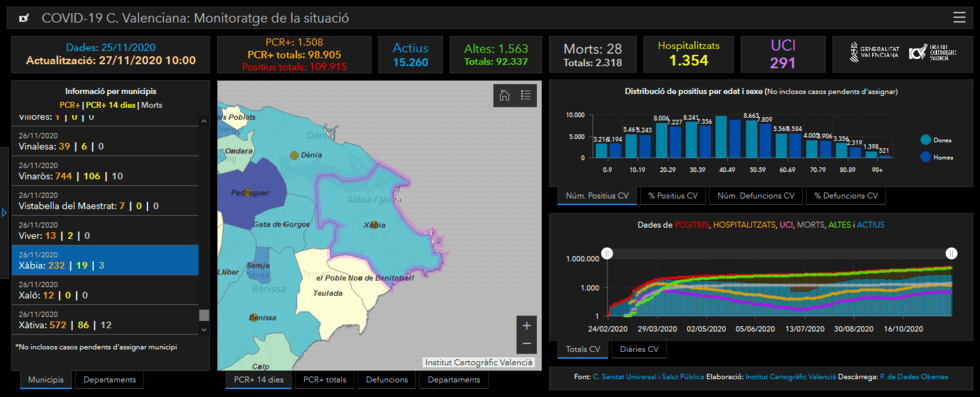Click the map attribution Institut Cartogràfic Valencià
Screen dimensions: 980x397
tap(479, 362)
